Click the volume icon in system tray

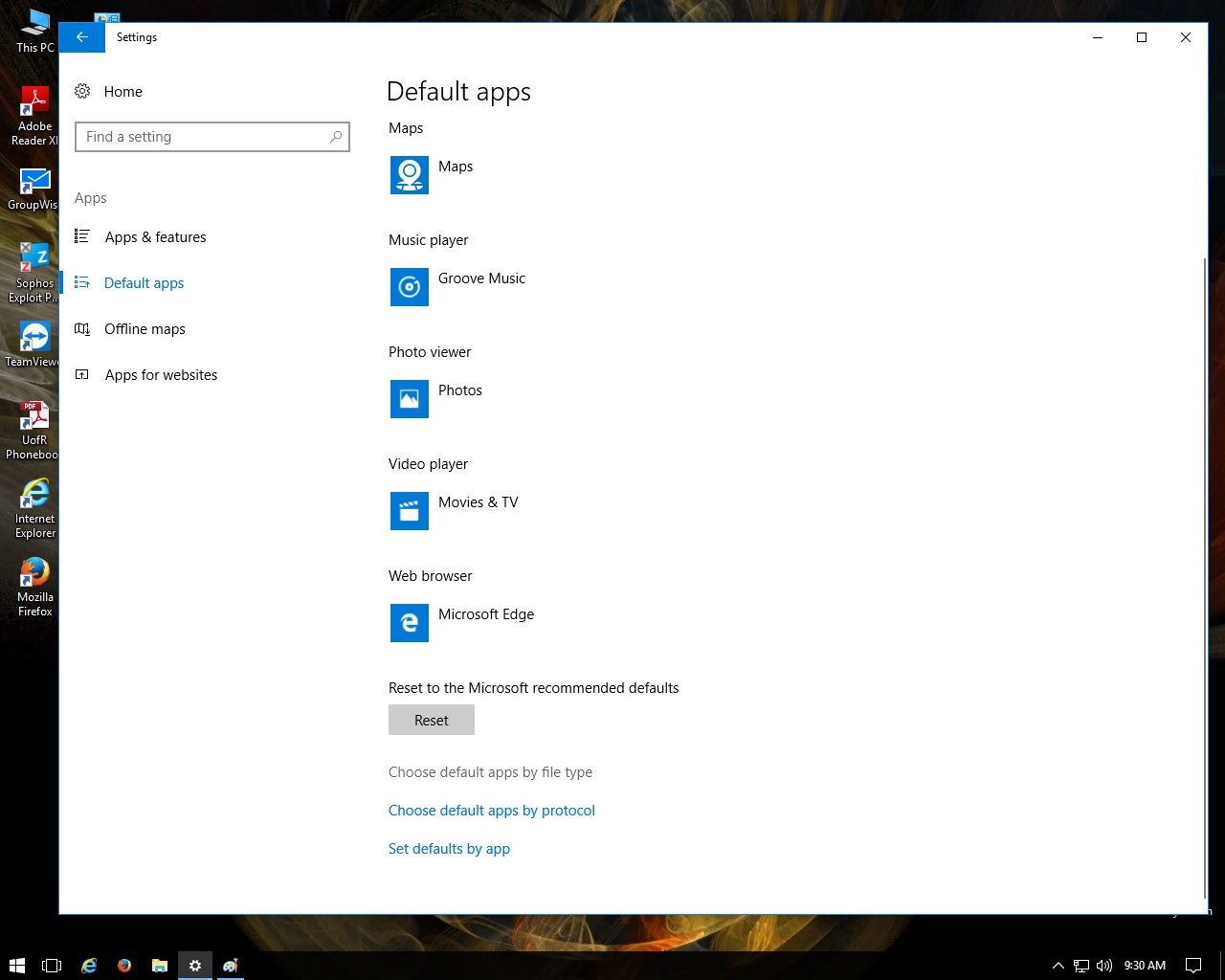(1104, 966)
